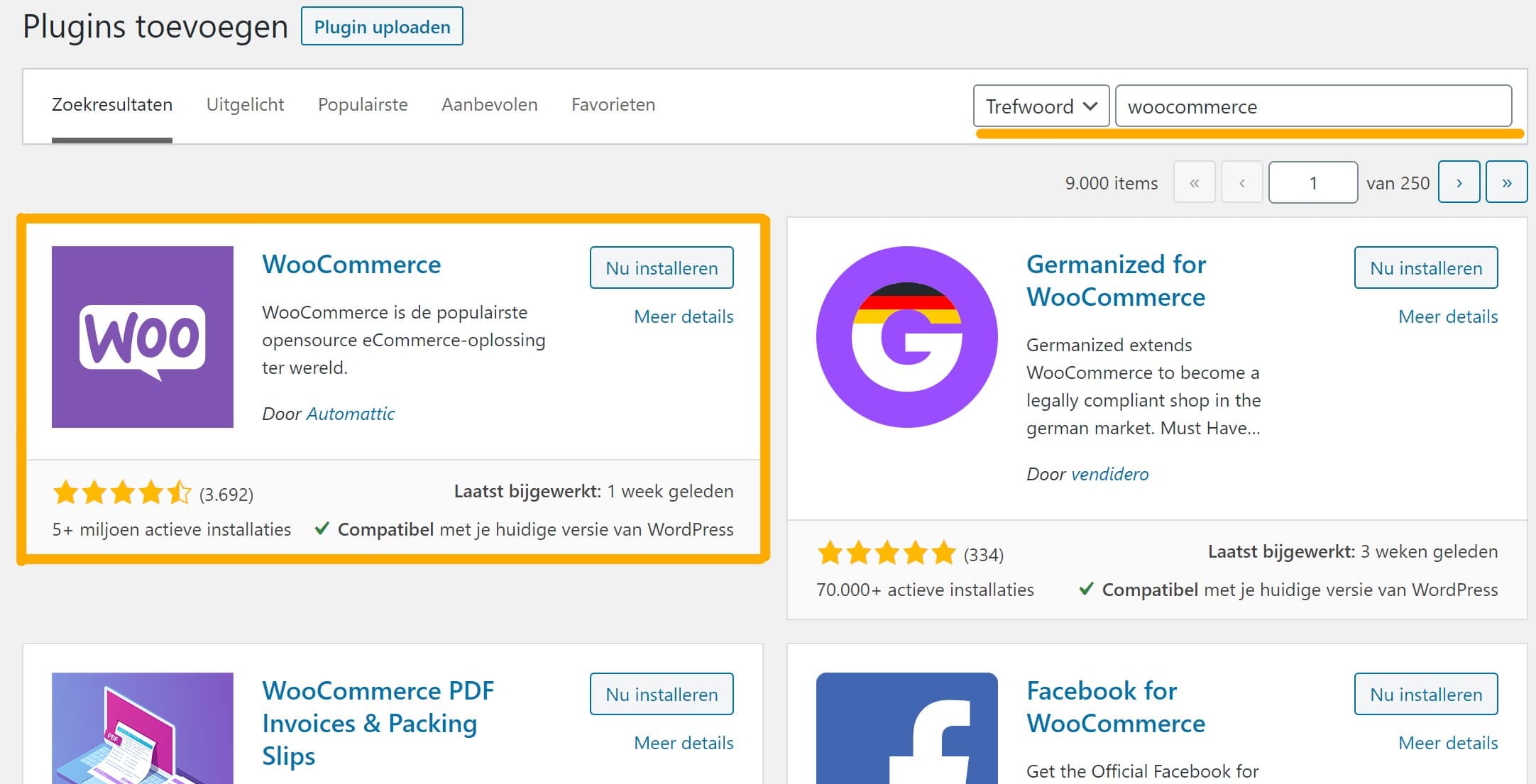Click the 70.000+ actieve installaties text

click(926, 590)
